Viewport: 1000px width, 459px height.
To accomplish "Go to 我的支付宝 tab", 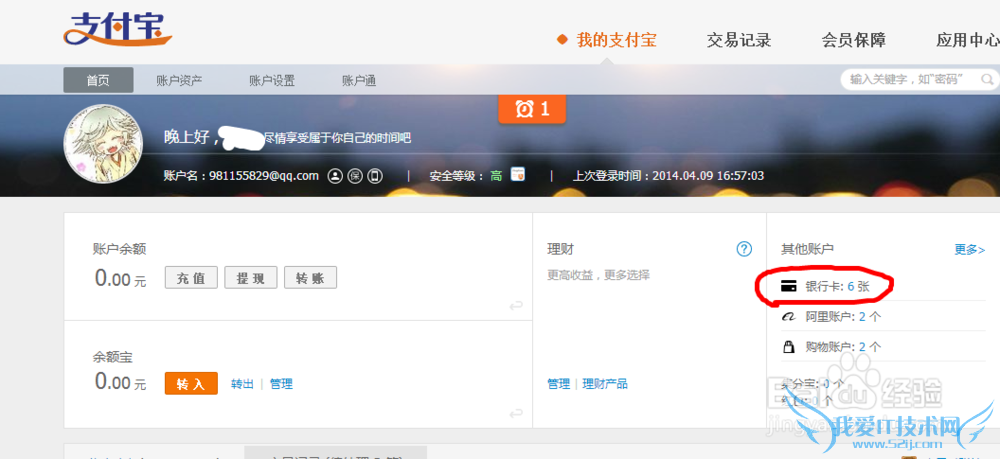I will click(x=617, y=40).
